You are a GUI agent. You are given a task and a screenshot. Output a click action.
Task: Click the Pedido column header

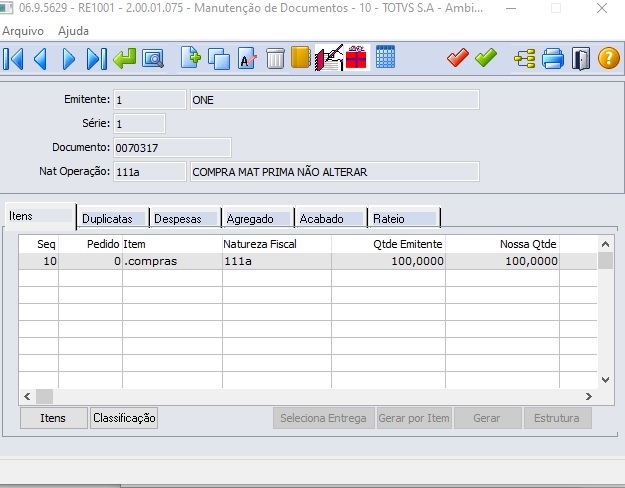coord(90,244)
